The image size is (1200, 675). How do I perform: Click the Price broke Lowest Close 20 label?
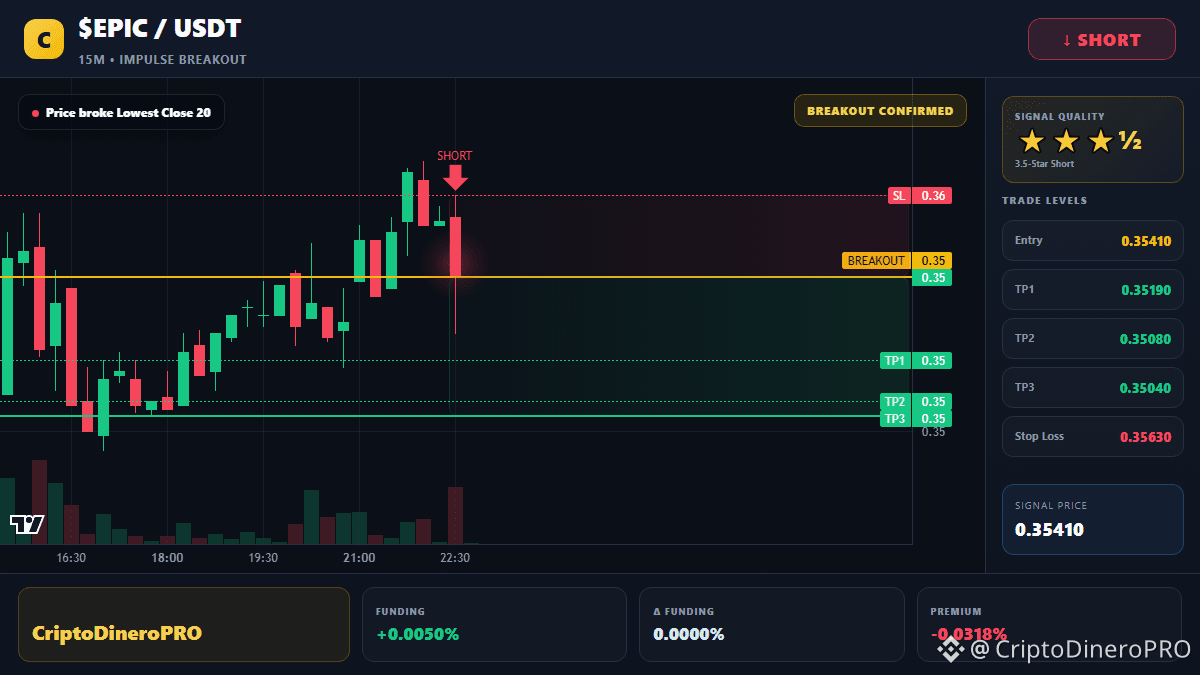pyautogui.click(x=121, y=113)
